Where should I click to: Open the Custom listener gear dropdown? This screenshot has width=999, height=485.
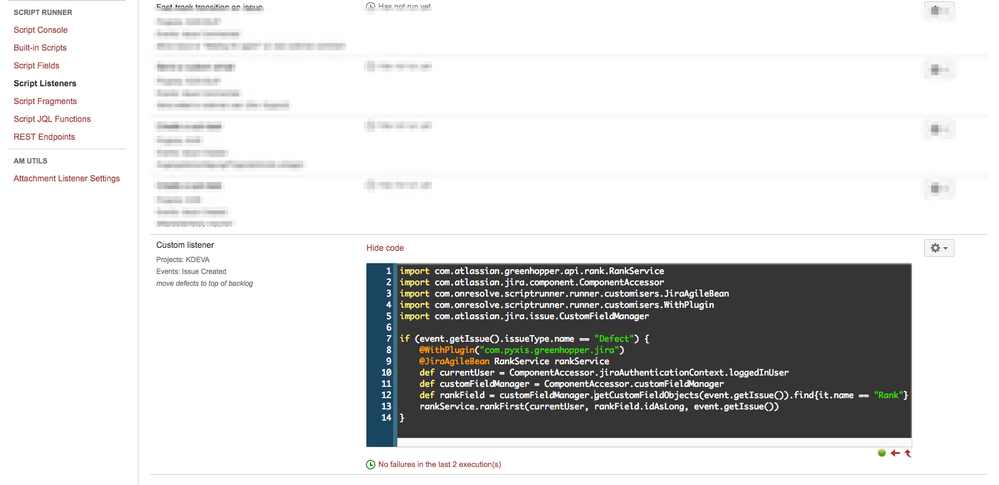[939, 248]
